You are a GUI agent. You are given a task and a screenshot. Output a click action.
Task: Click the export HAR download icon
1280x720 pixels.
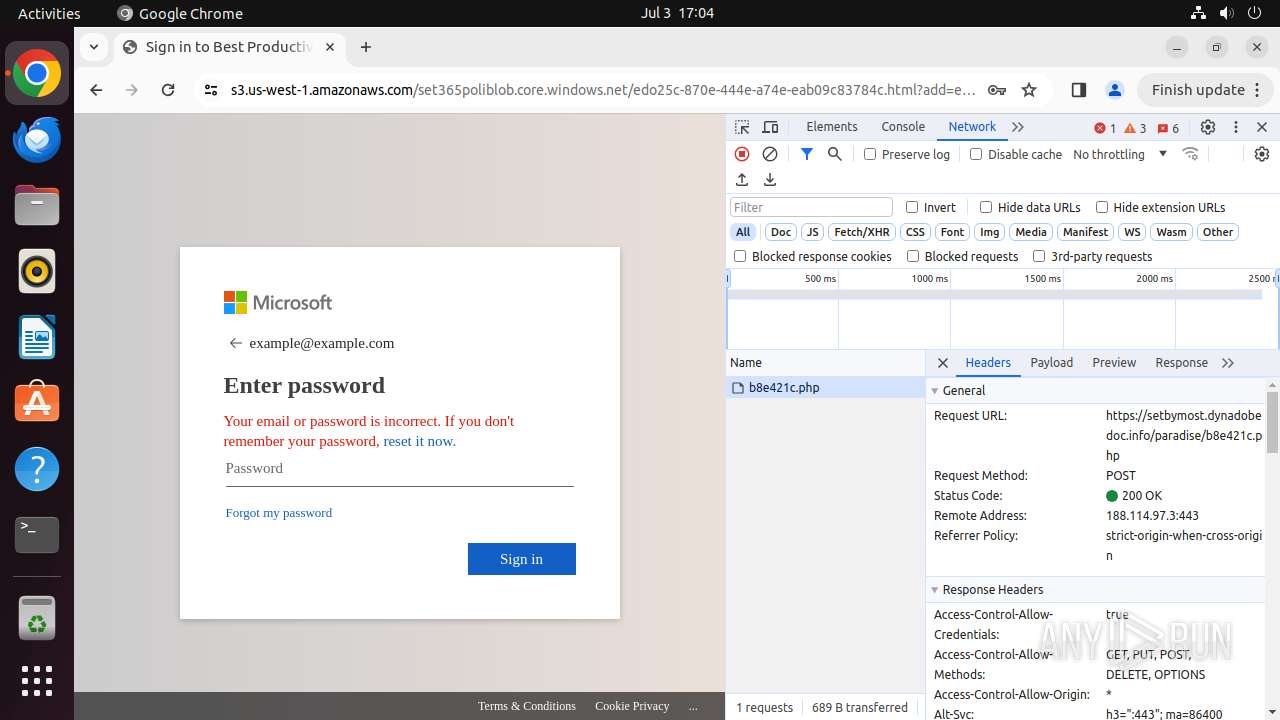[x=770, y=180]
